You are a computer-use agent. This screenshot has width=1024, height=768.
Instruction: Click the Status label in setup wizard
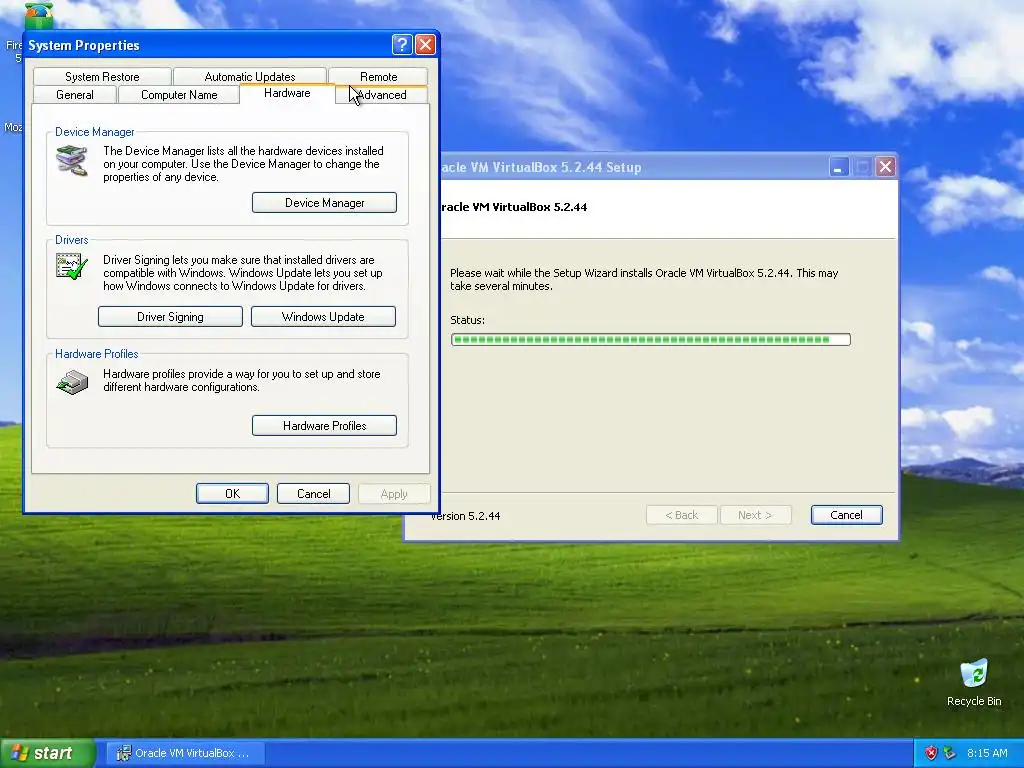tap(467, 320)
